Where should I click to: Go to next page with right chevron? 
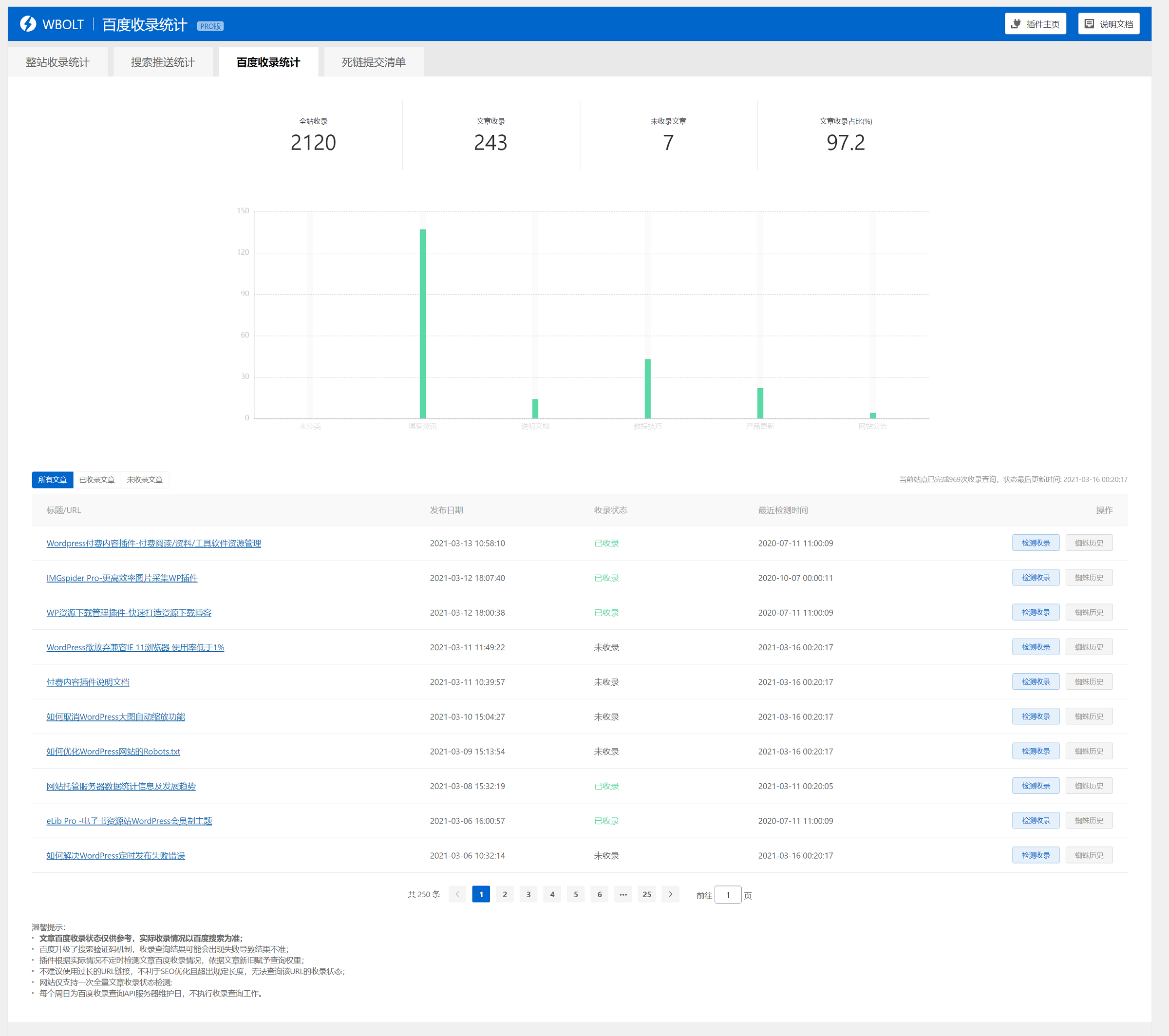pos(670,894)
